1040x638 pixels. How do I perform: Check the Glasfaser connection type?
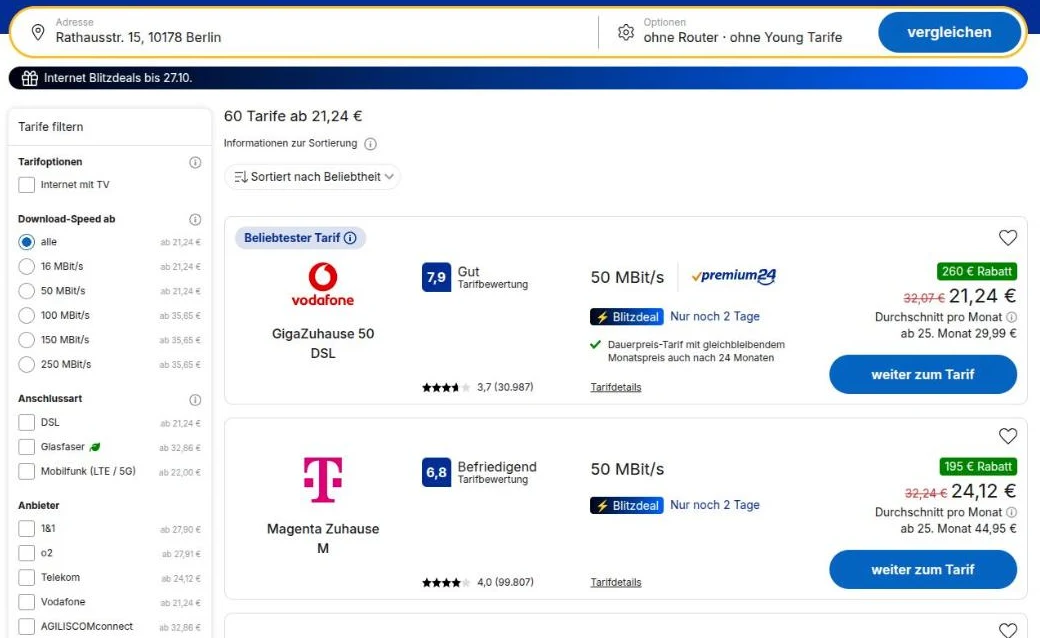tap(27, 447)
